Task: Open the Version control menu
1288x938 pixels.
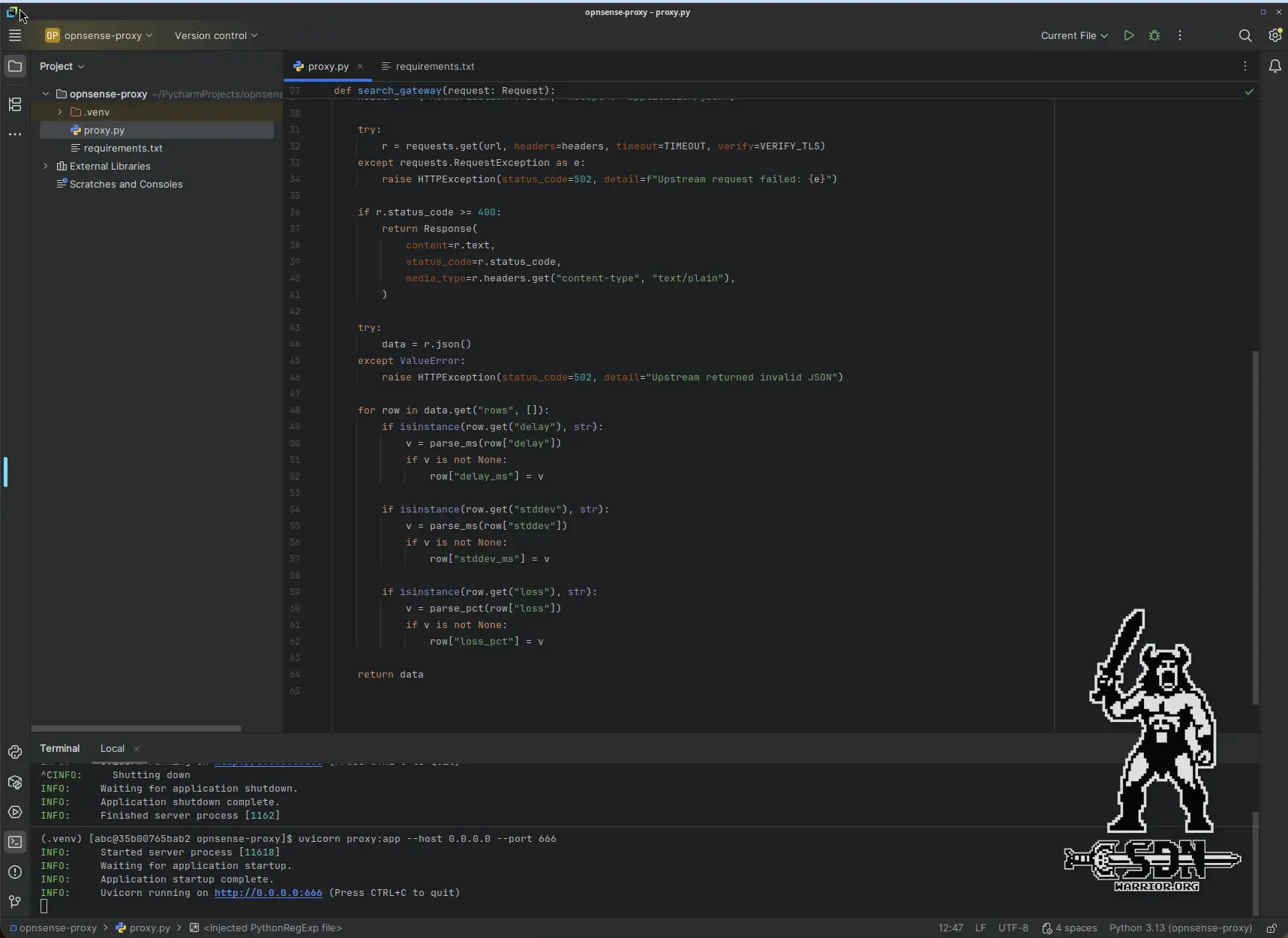Action: click(215, 35)
